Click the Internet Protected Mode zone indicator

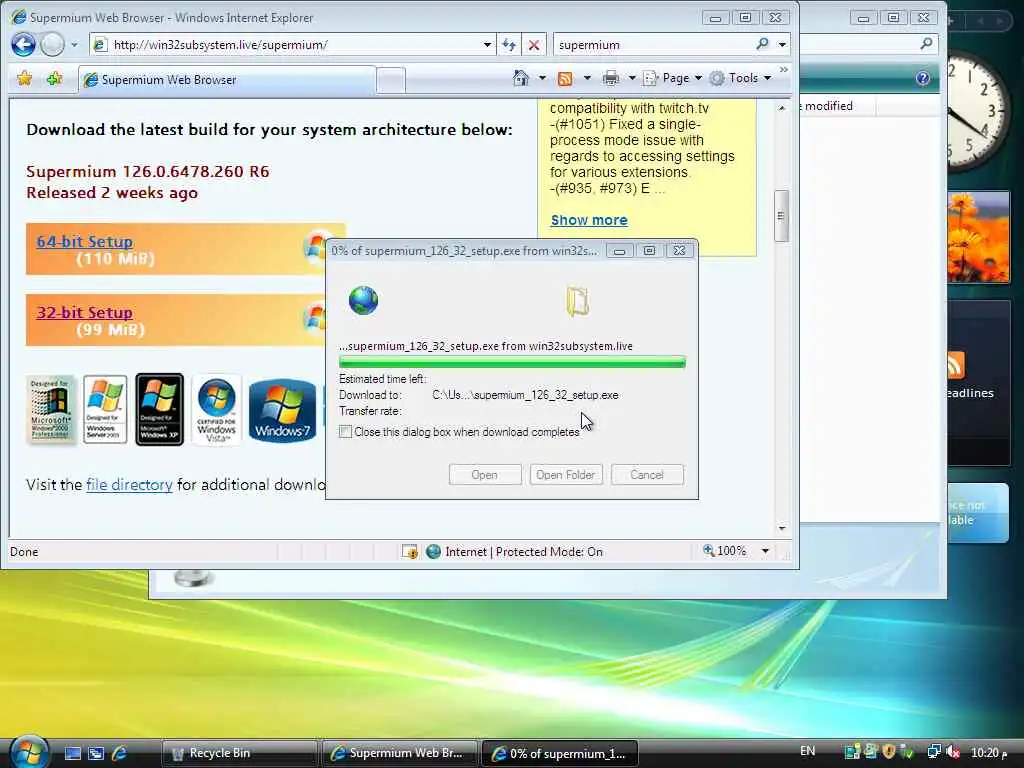point(514,552)
